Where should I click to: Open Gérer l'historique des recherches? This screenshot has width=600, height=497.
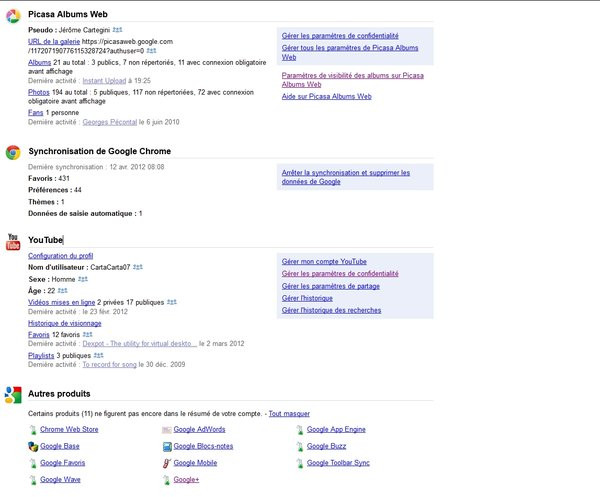[x=331, y=310]
